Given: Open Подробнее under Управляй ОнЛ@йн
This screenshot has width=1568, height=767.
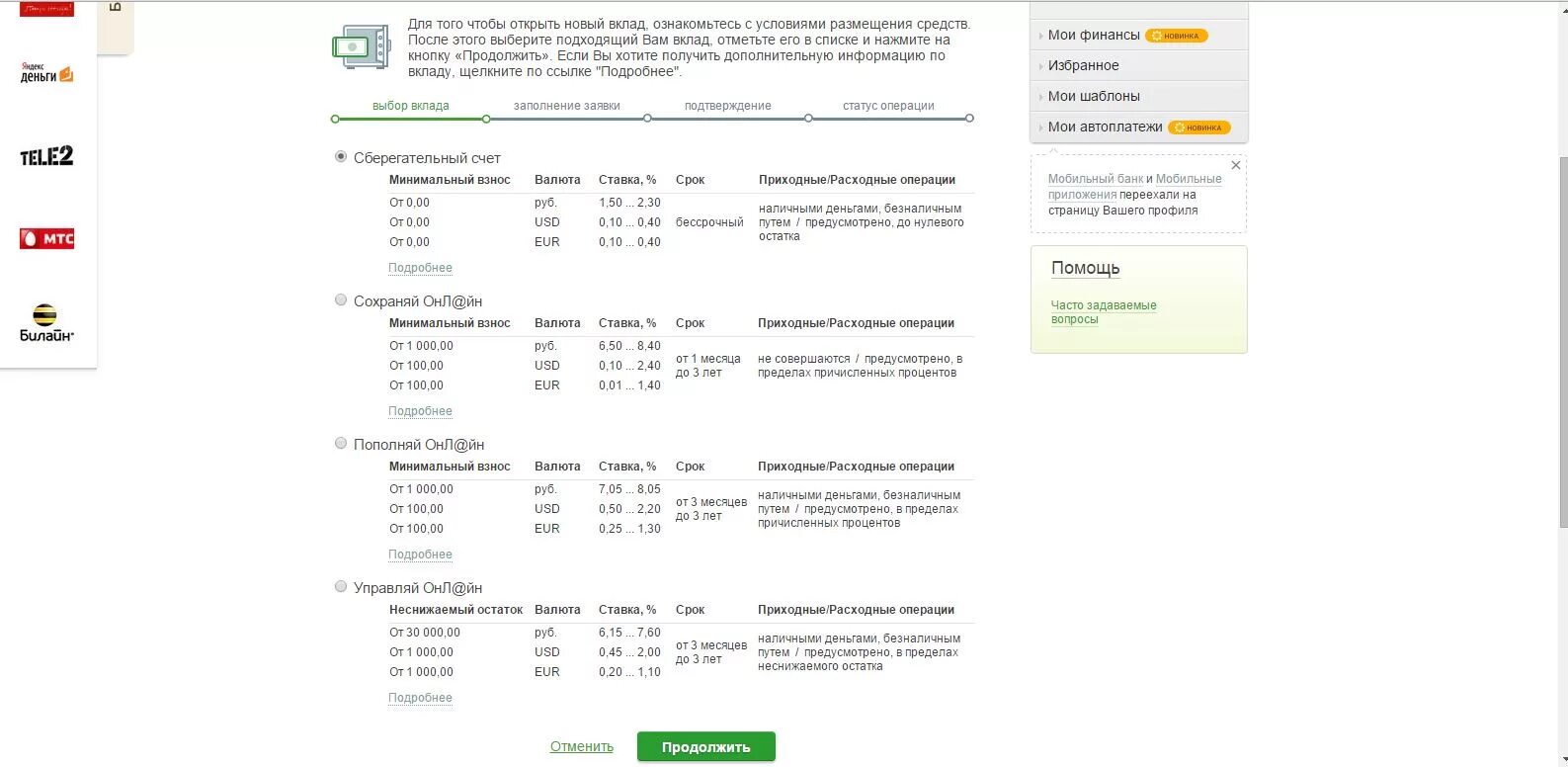Looking at the screenshot, I should point(420,698).
